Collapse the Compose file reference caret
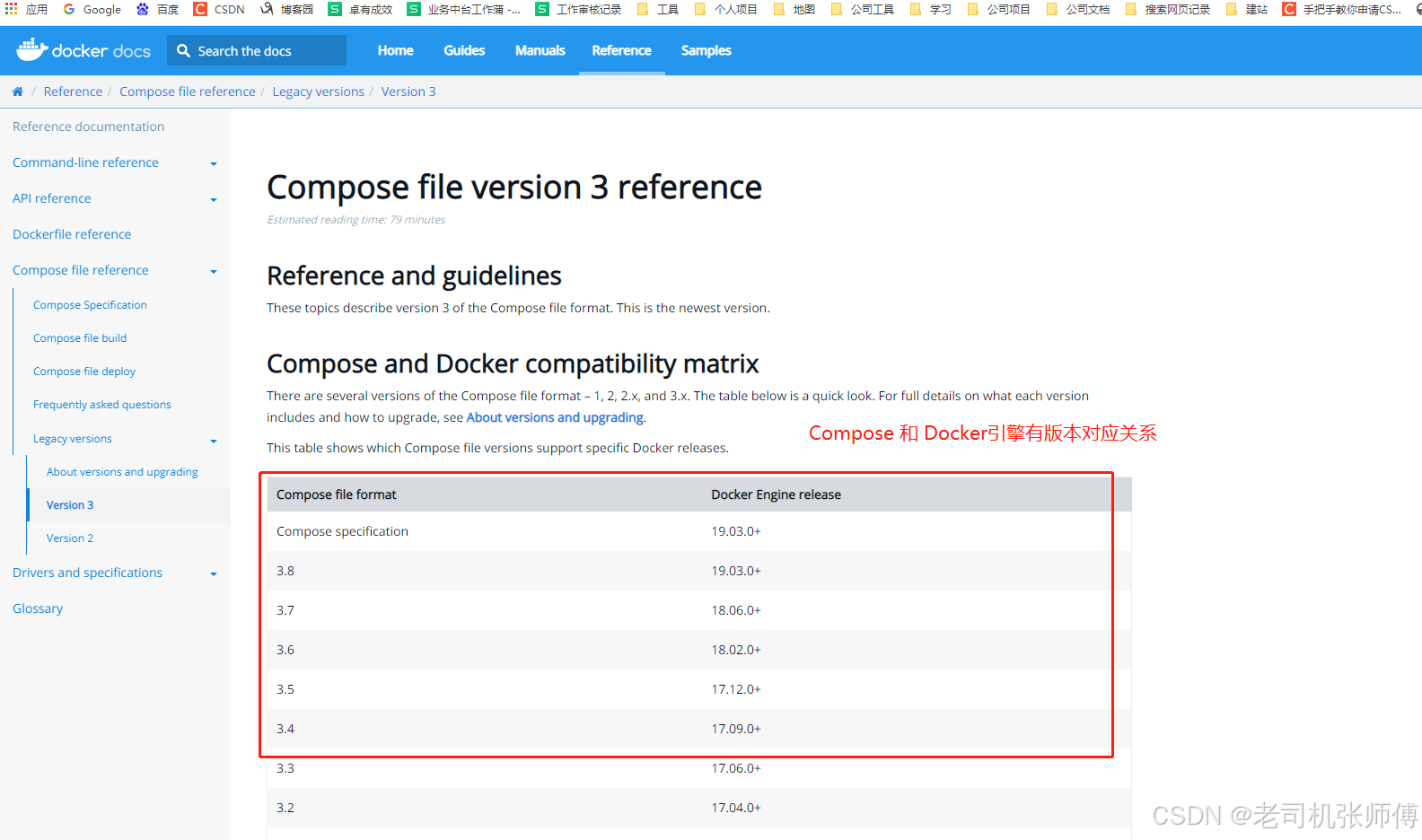This screenshot has height=840, width=1422. 214,271
